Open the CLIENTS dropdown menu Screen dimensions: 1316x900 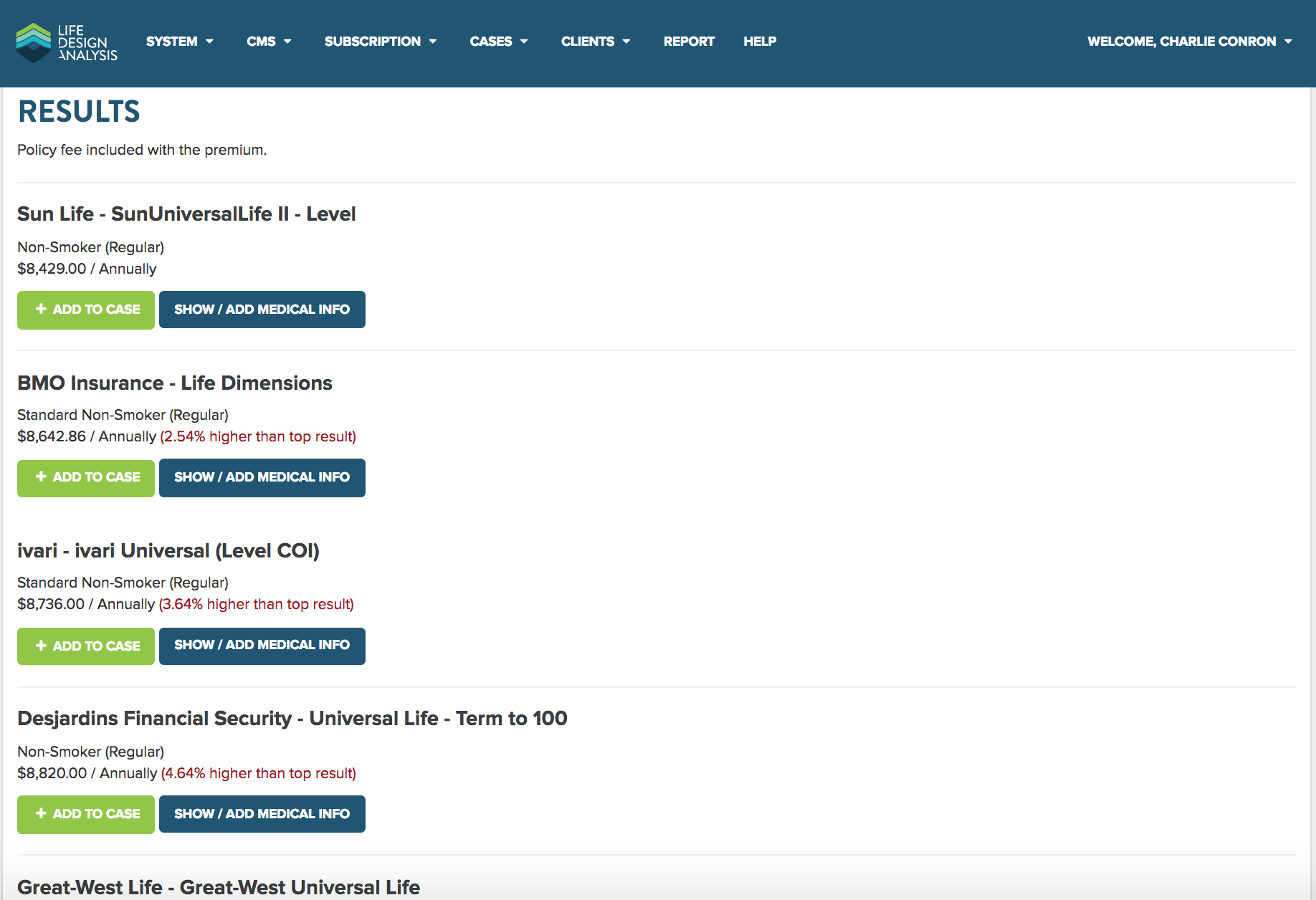point(596,42)
